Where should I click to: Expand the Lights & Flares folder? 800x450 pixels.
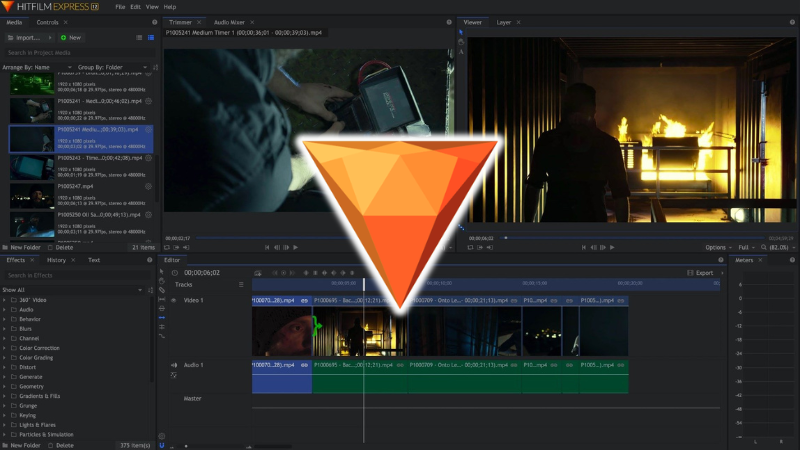click(x=5, y=425)
